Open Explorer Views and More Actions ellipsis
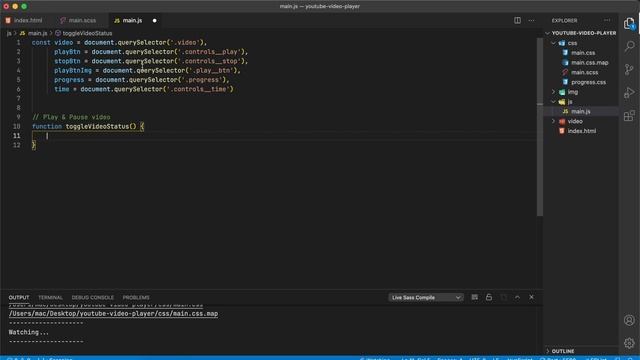The width and height of the screenshot is (640, 360). [x=607, y=20]
